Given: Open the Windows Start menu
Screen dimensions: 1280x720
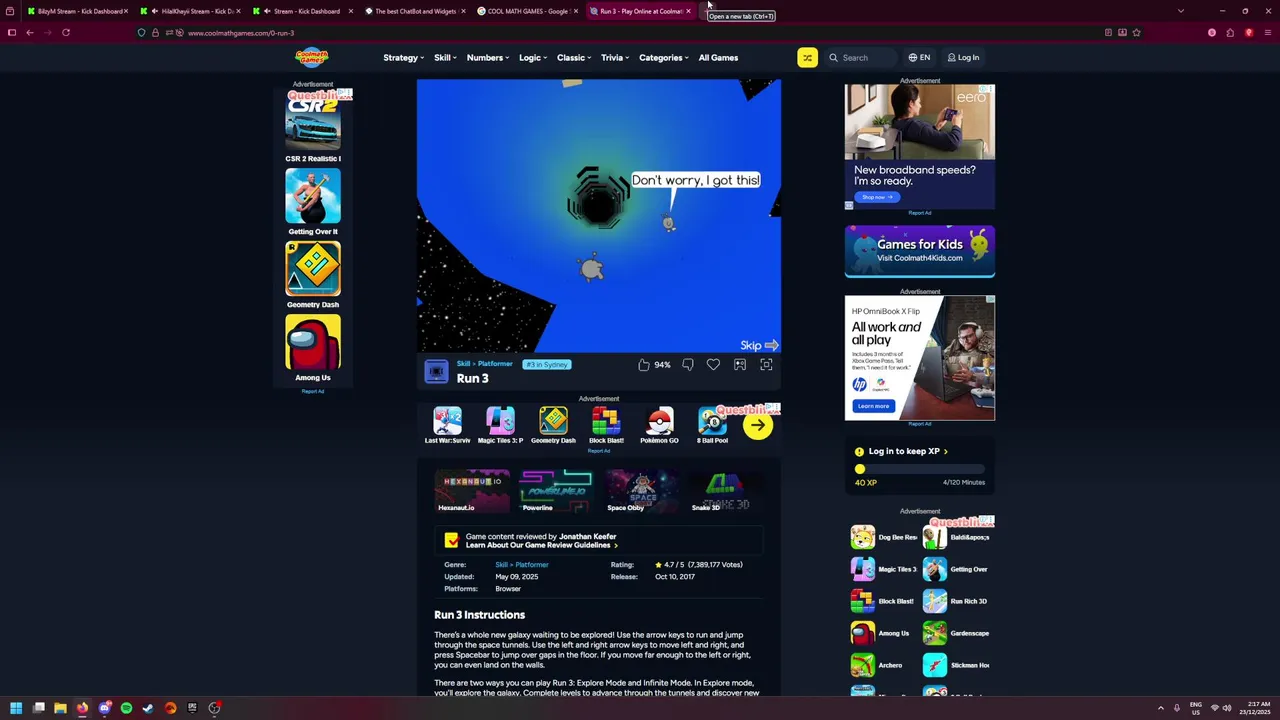Looking at the screenshot, I should pos(16,708).
